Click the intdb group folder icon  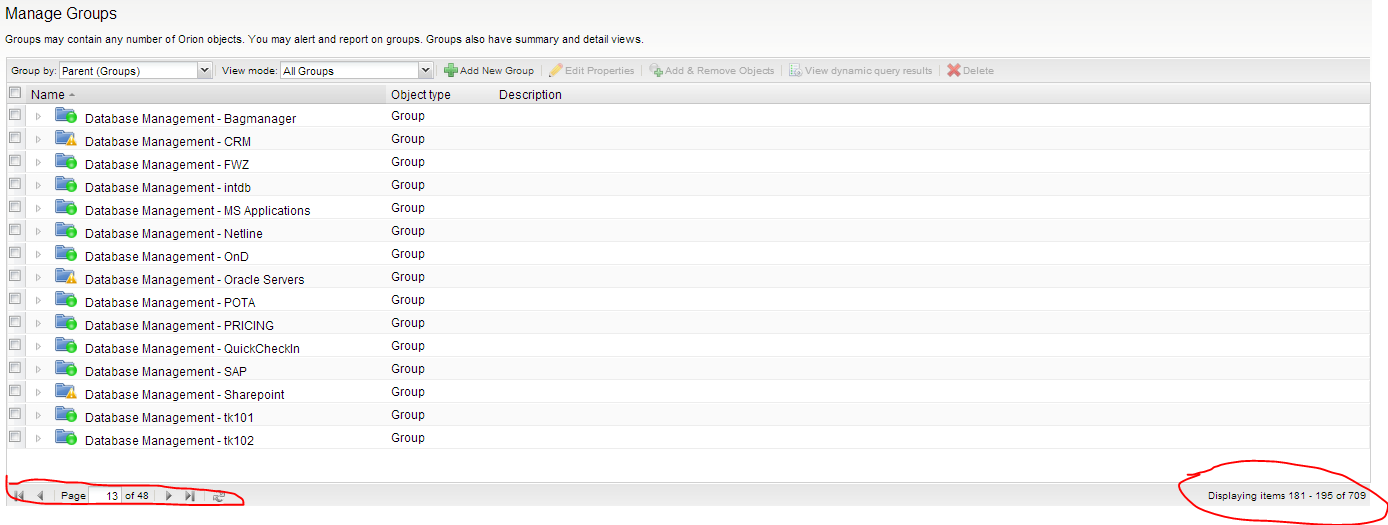coord(66,185)
